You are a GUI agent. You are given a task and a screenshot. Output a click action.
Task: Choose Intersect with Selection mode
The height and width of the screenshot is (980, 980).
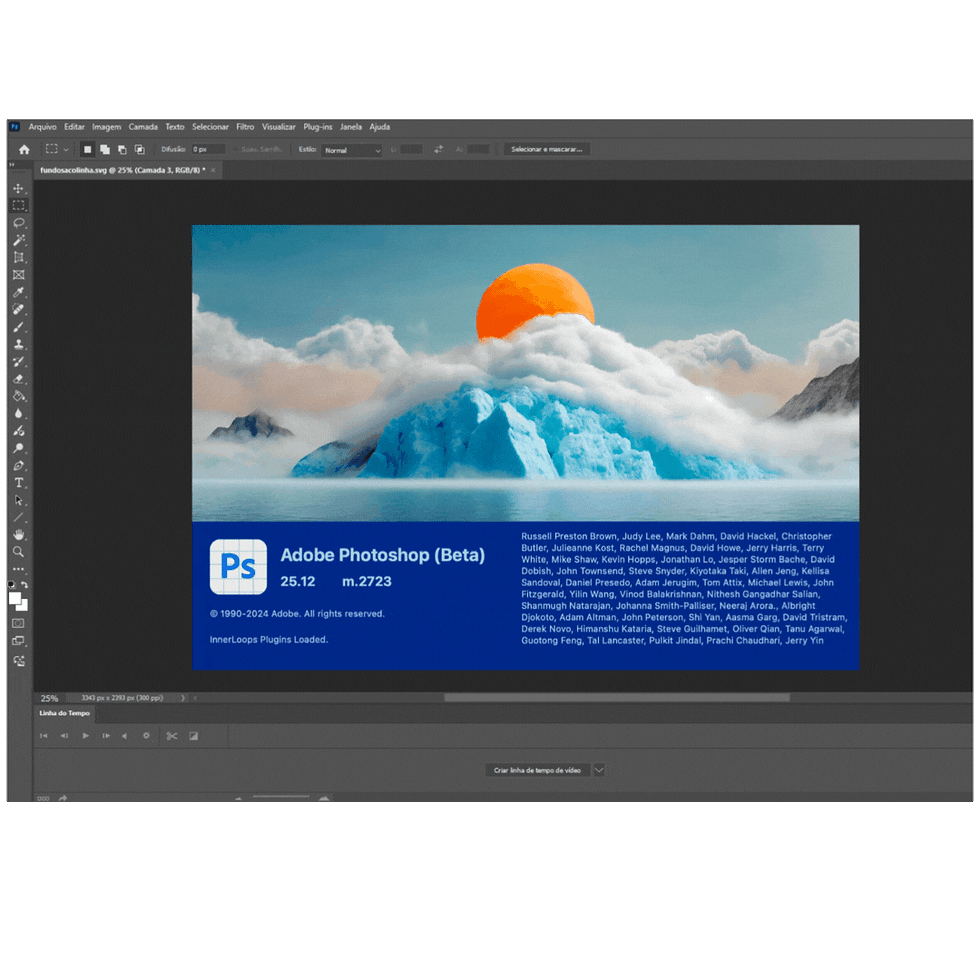[x=140, y=149]
